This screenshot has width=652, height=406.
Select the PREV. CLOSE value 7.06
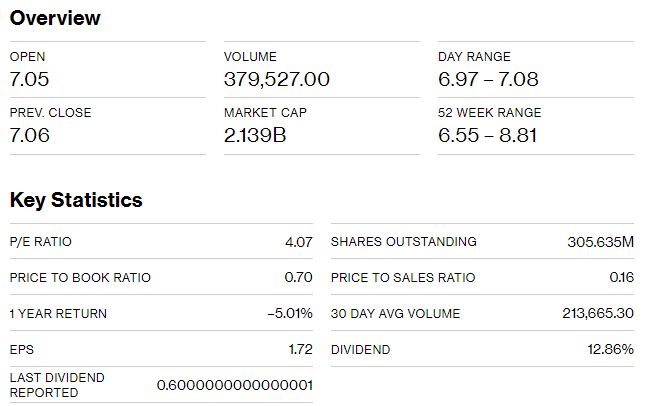[x=30, y=135]
